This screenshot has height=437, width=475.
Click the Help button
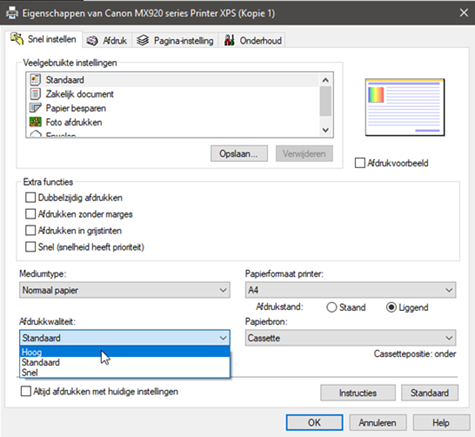coord(441,423)
